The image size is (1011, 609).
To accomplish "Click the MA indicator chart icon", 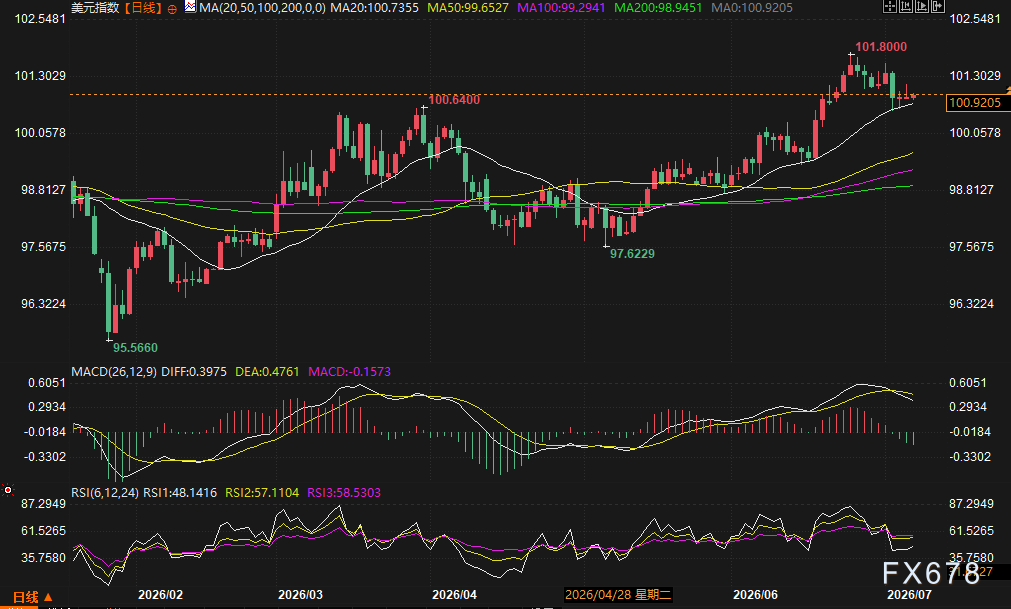I will 191,7.
